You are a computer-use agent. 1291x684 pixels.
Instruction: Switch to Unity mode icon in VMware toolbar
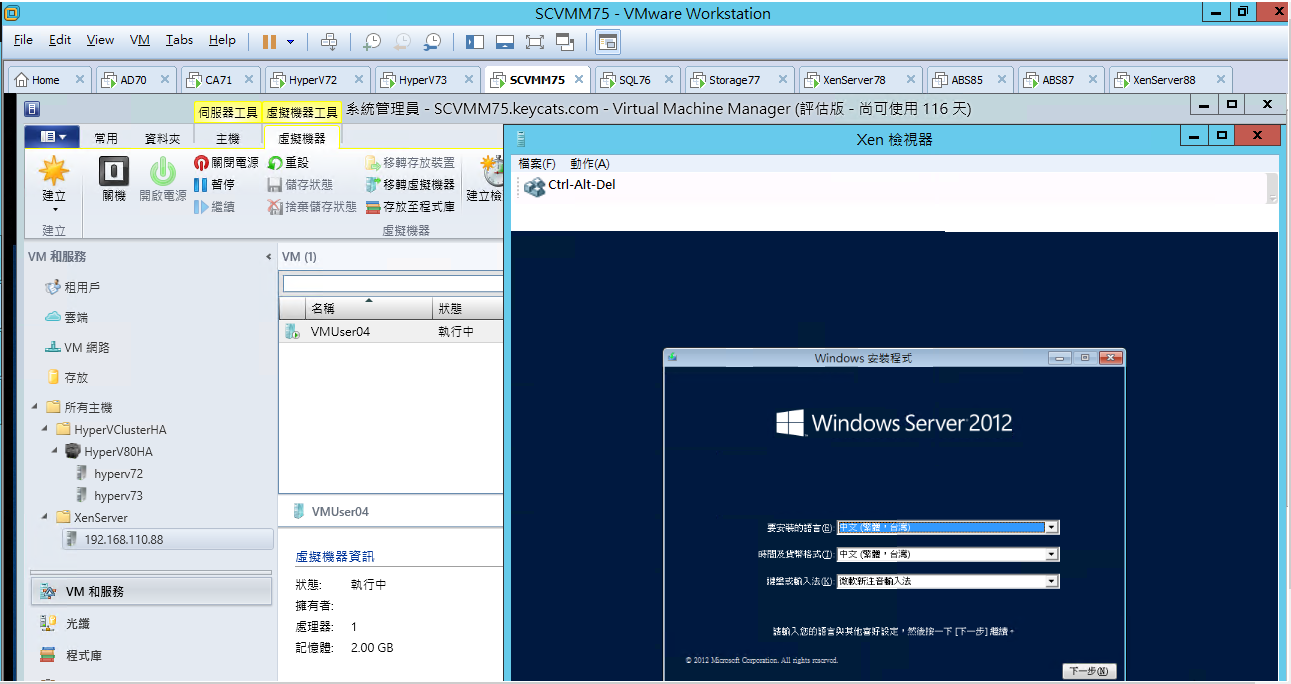[x=566, y=41]
